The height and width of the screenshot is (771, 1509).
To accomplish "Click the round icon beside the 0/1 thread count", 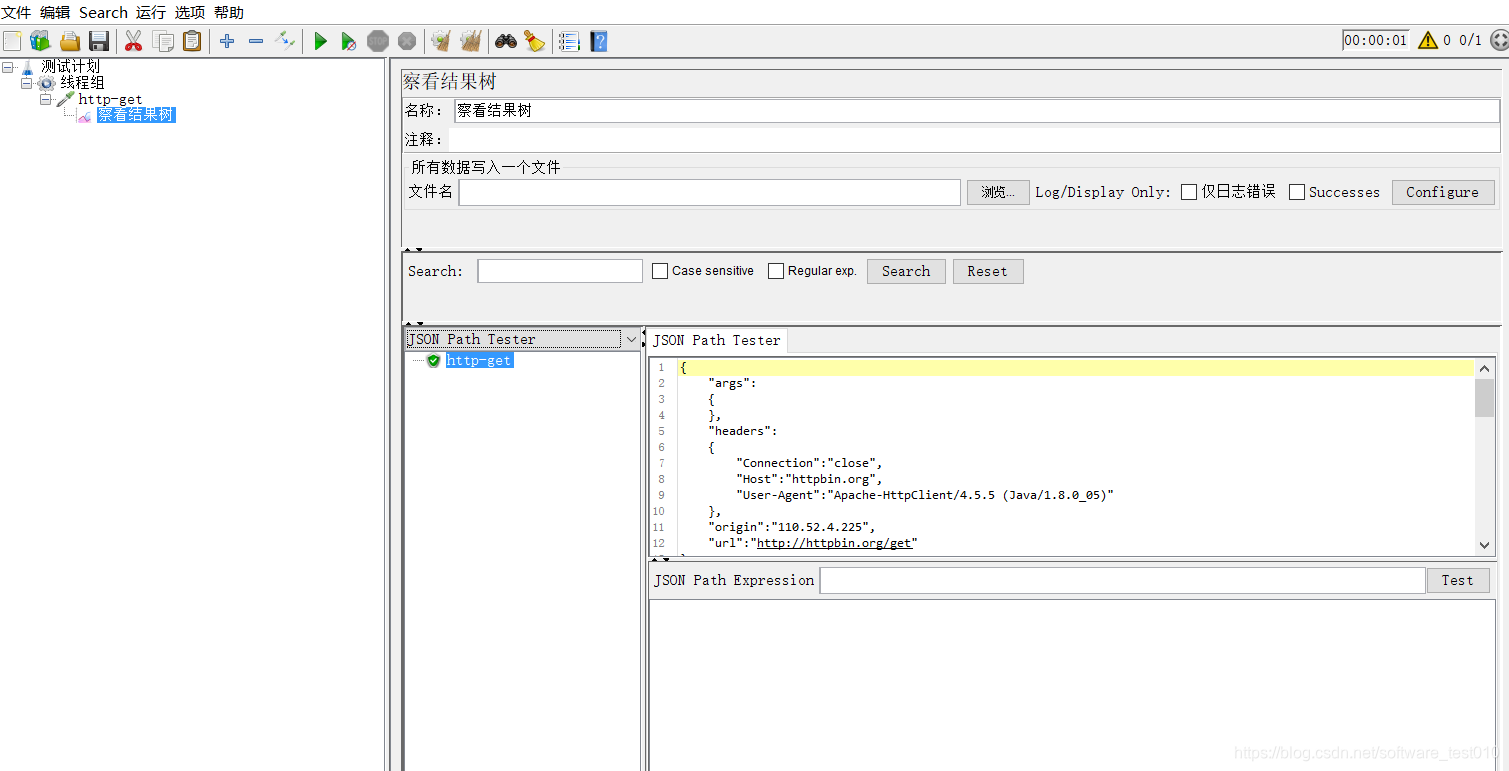I will (x=1499, y=40).
